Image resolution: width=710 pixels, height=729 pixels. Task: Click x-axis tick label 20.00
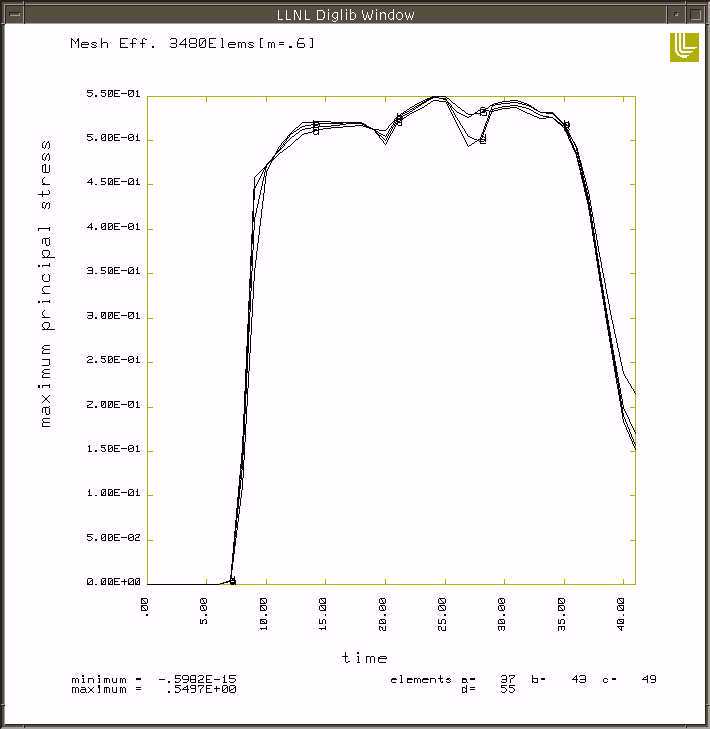pos(382,614)
